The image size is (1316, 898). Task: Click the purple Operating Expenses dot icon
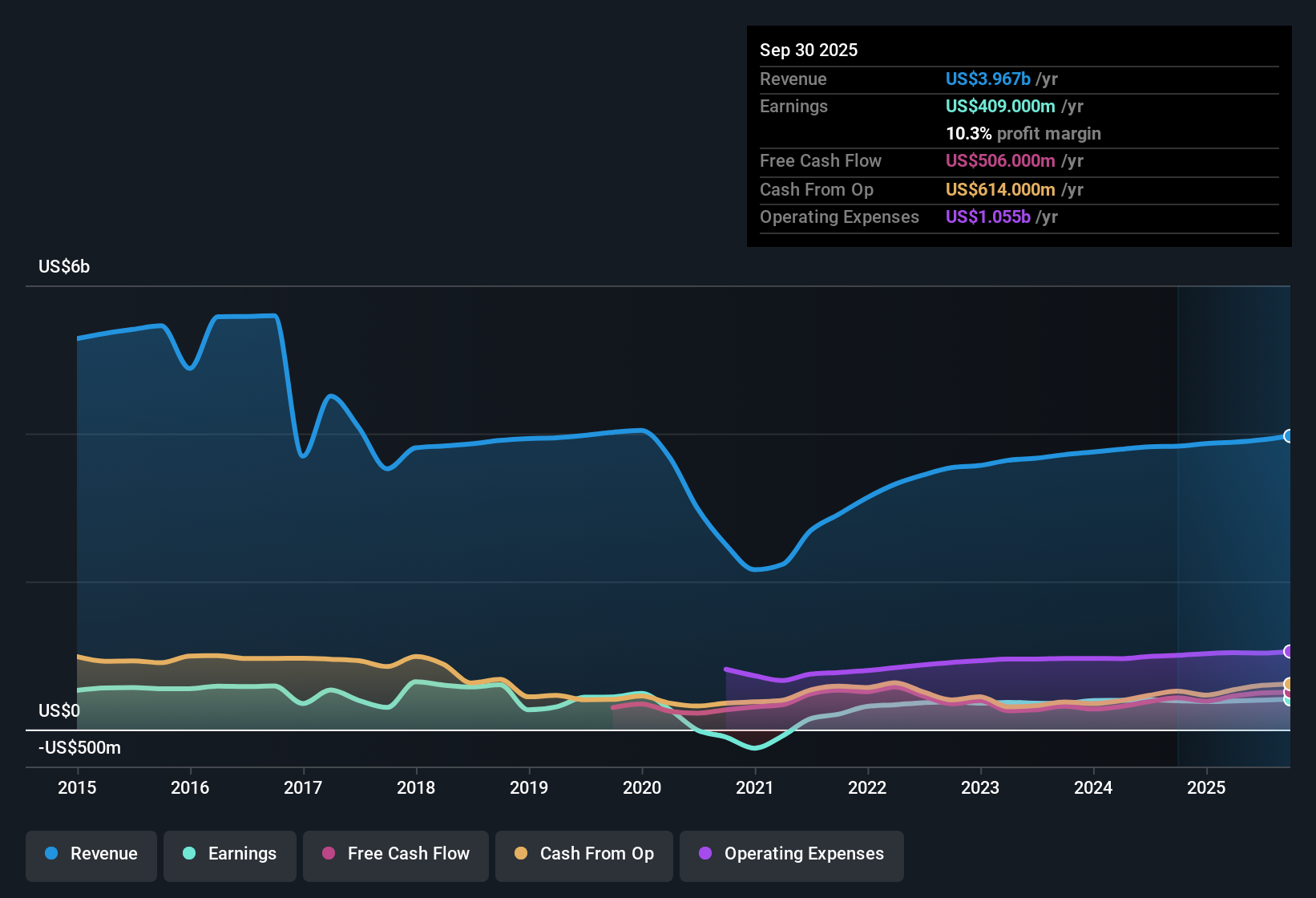tap(704, 854)
